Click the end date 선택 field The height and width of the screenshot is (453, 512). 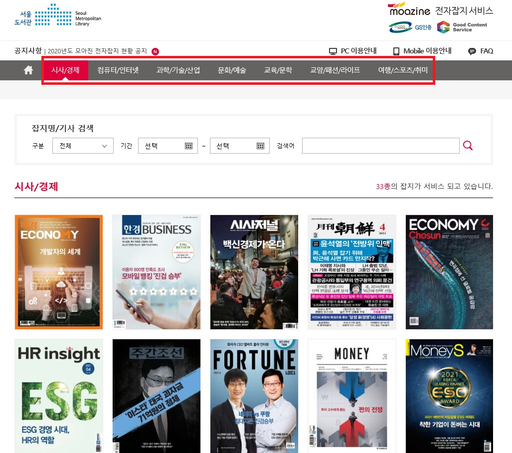[240, 146]
